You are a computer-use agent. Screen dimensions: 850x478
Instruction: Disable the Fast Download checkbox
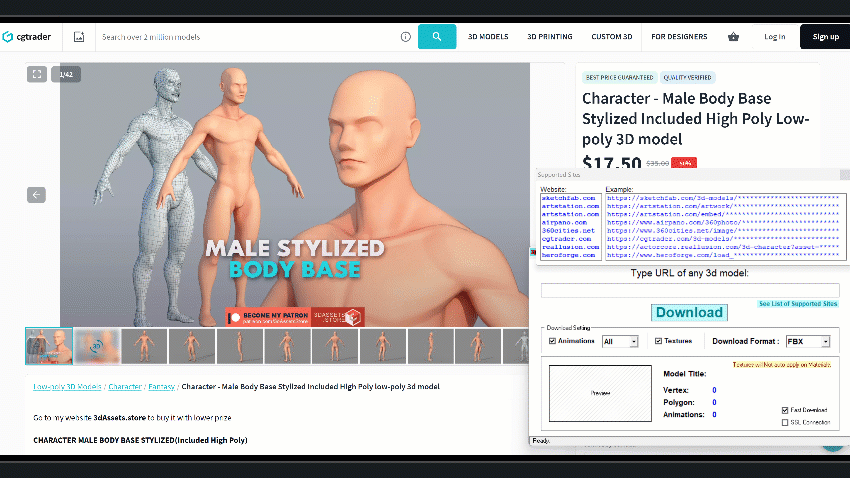point(785,410)
